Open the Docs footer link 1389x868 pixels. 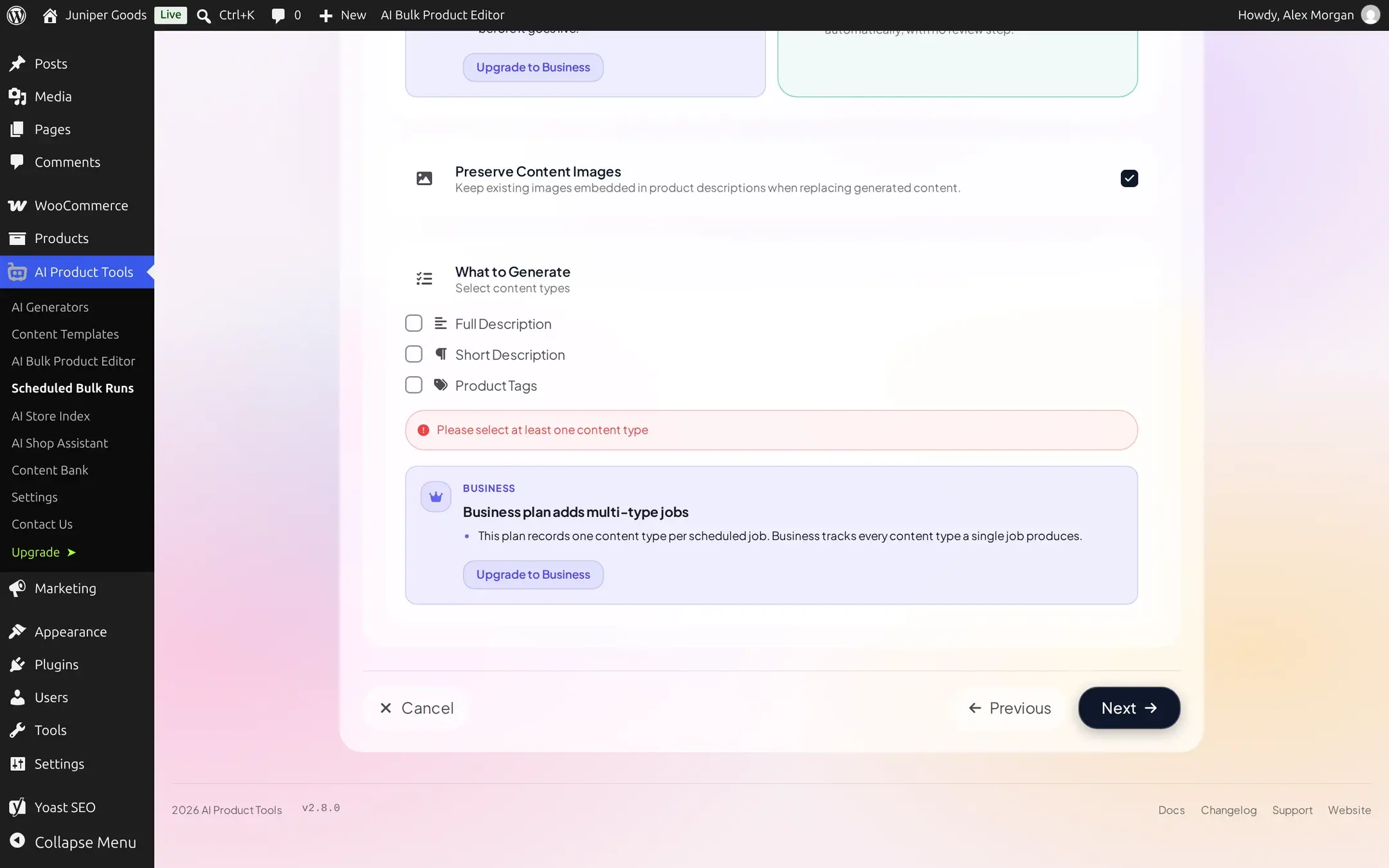pyautogui.click(x=1171, y=810)
